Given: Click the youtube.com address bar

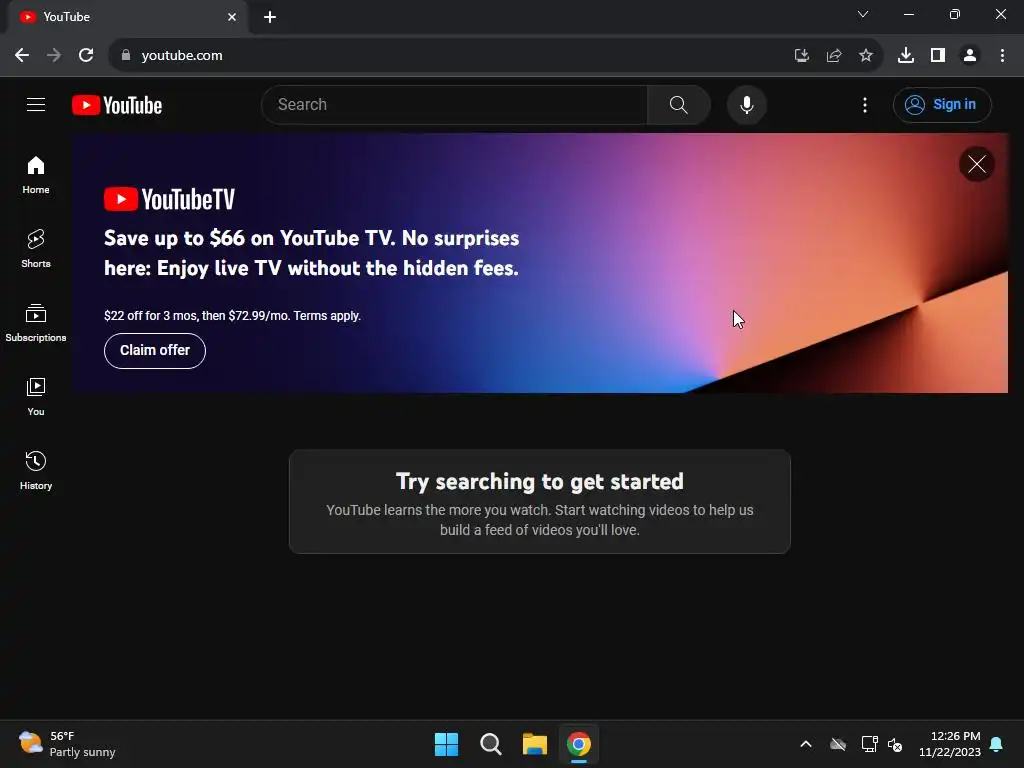Looking at the screenshot, I should 451,56.
